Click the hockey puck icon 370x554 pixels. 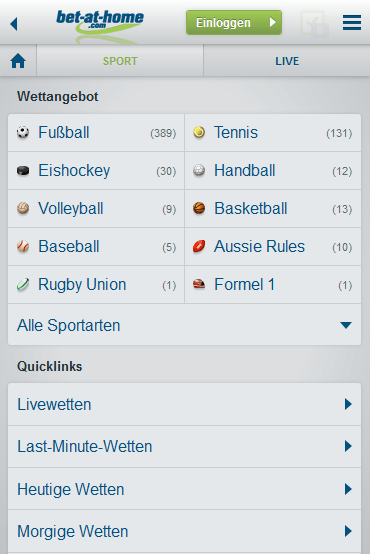(x=23, y=171)
